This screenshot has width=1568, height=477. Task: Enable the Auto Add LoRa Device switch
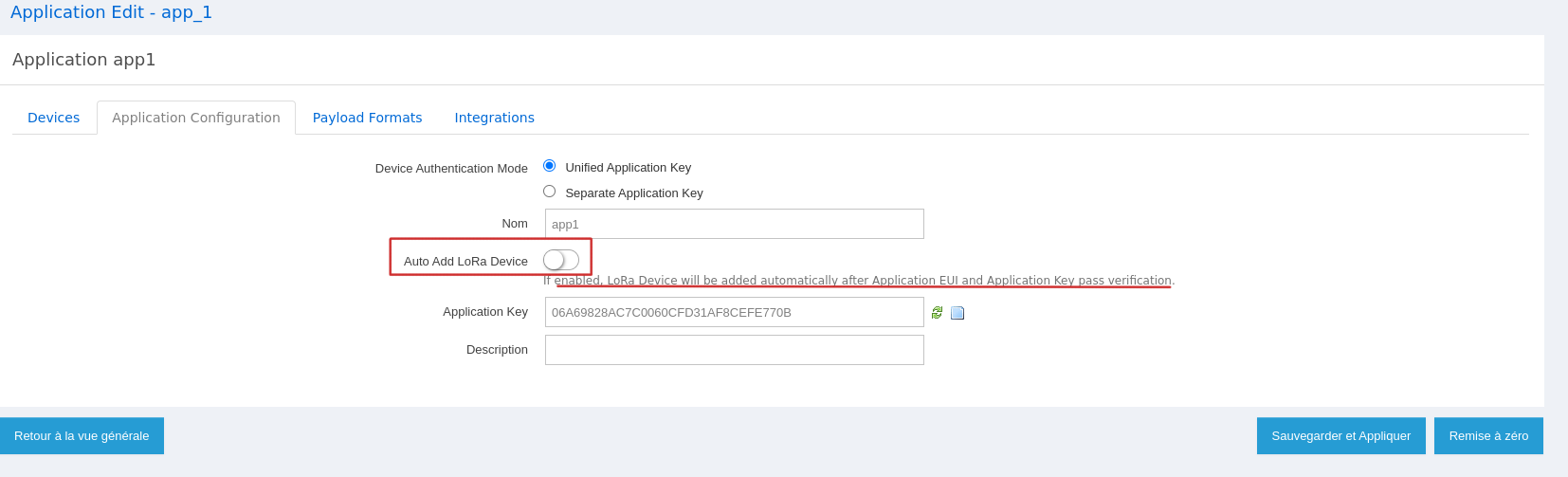(560, 260)
